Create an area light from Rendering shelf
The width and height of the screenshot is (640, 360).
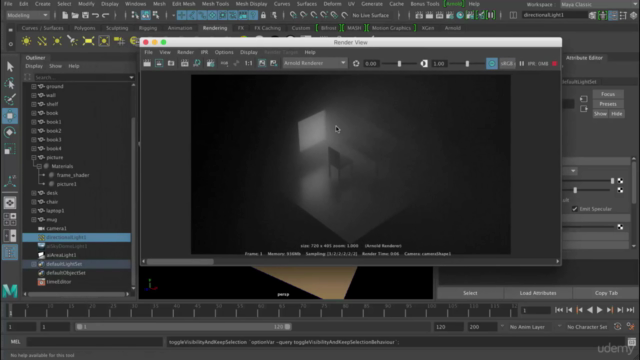[88, 41]
